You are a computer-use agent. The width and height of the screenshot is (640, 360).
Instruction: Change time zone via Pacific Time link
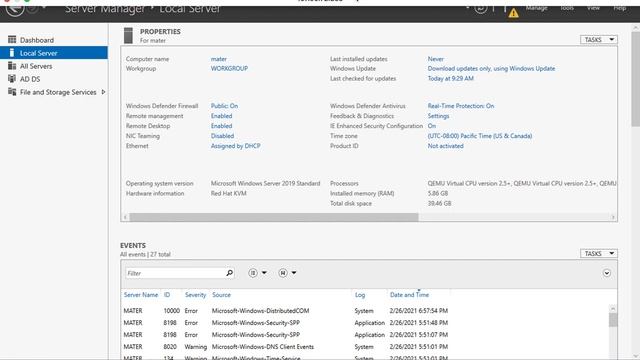(x=480, y=136)
